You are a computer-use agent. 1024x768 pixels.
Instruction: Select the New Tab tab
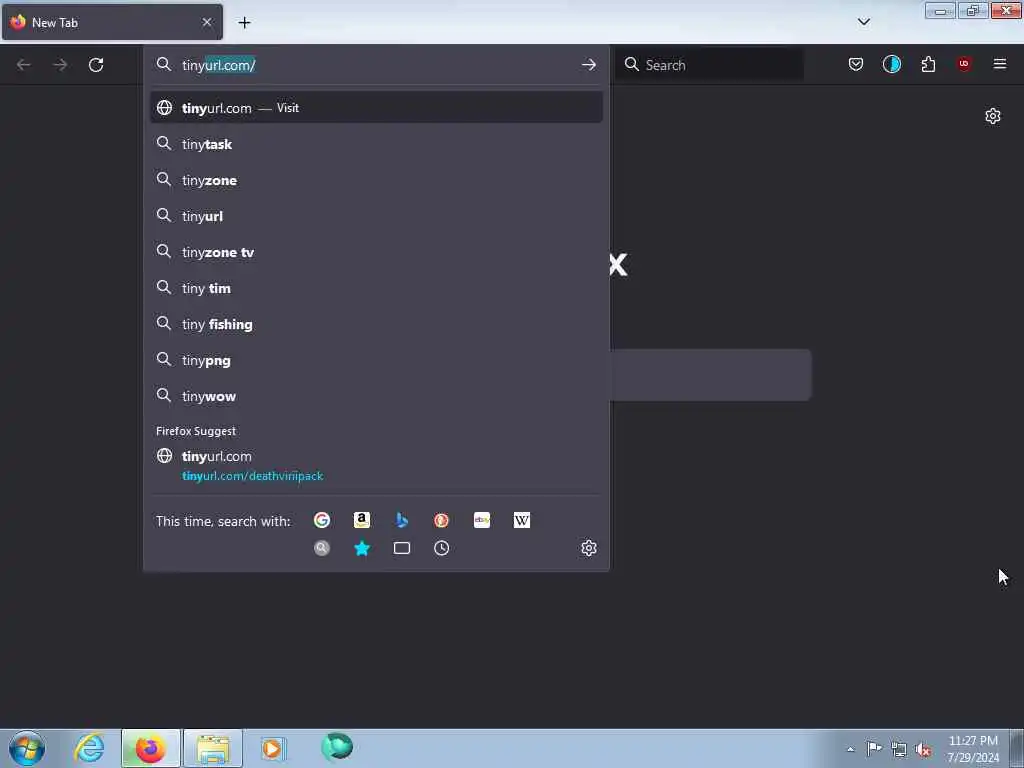(112, 22)
